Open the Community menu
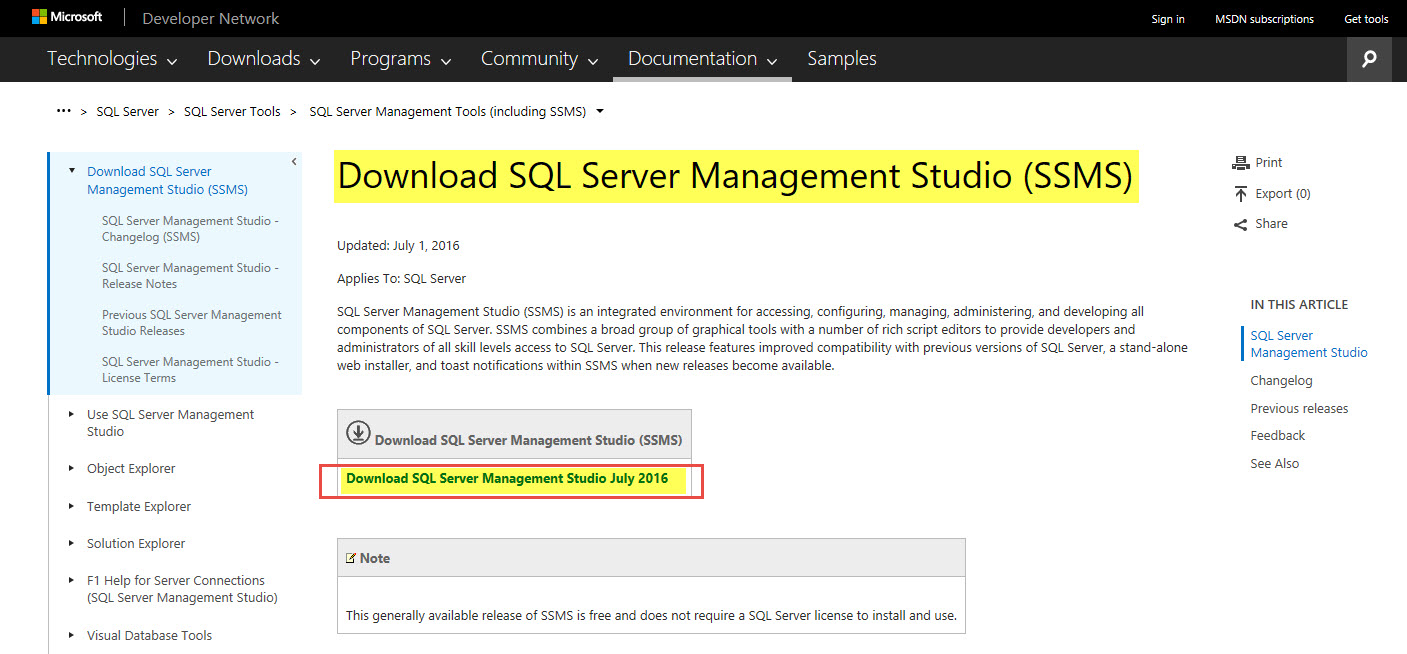 click(540, 59)
